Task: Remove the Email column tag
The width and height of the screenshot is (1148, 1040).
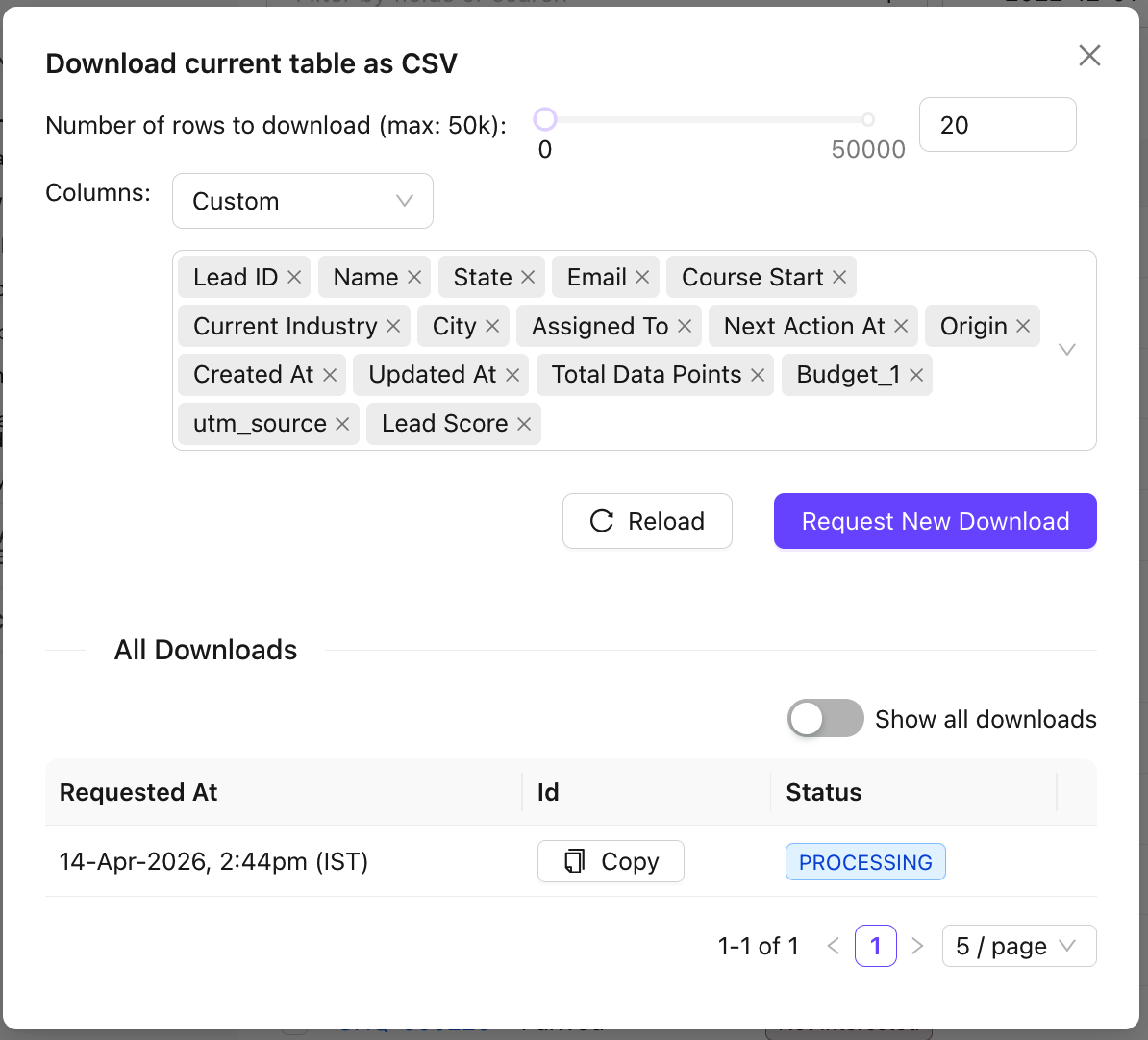Action: (642, 278)
